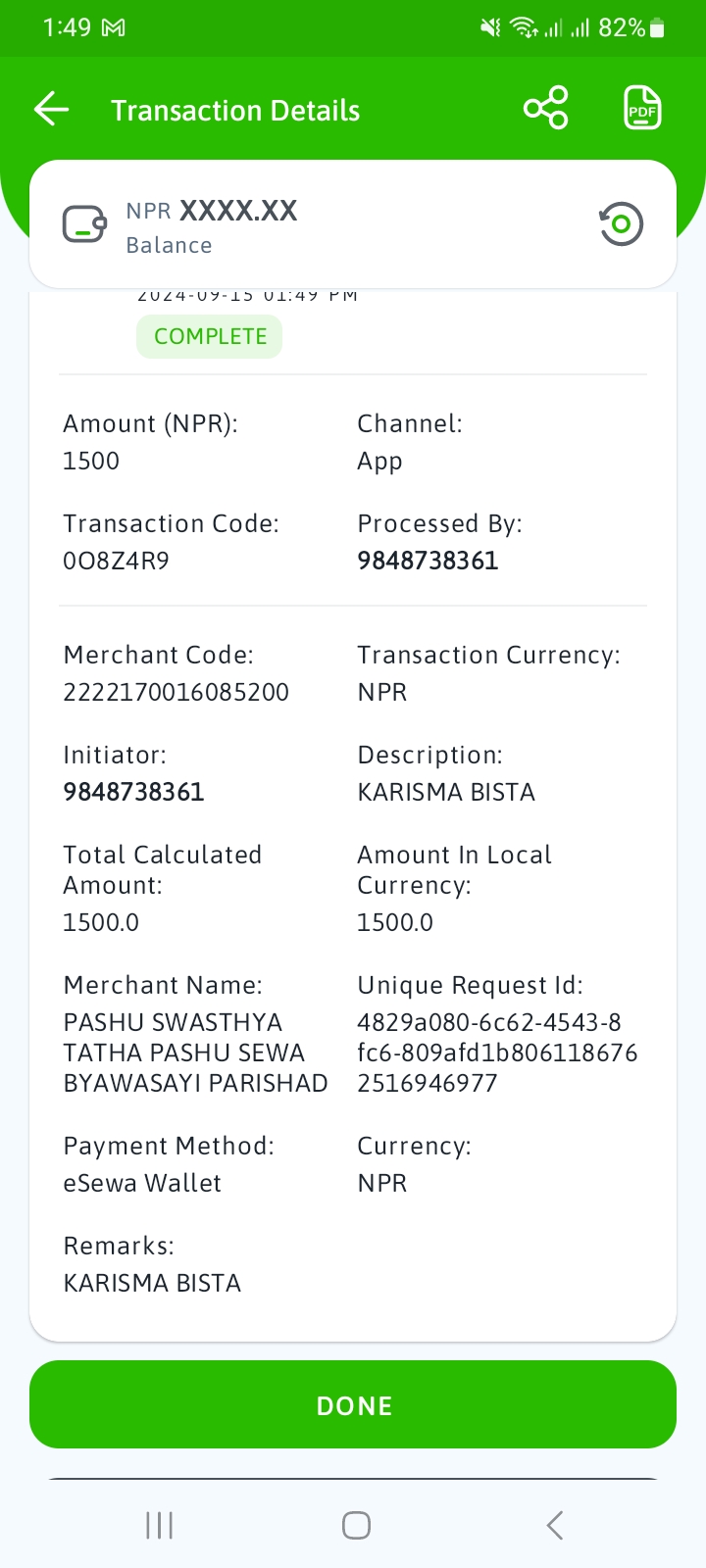Tap the Android home button
The height and width of the screenshot is (1568, 706).
coord(356,1525)
